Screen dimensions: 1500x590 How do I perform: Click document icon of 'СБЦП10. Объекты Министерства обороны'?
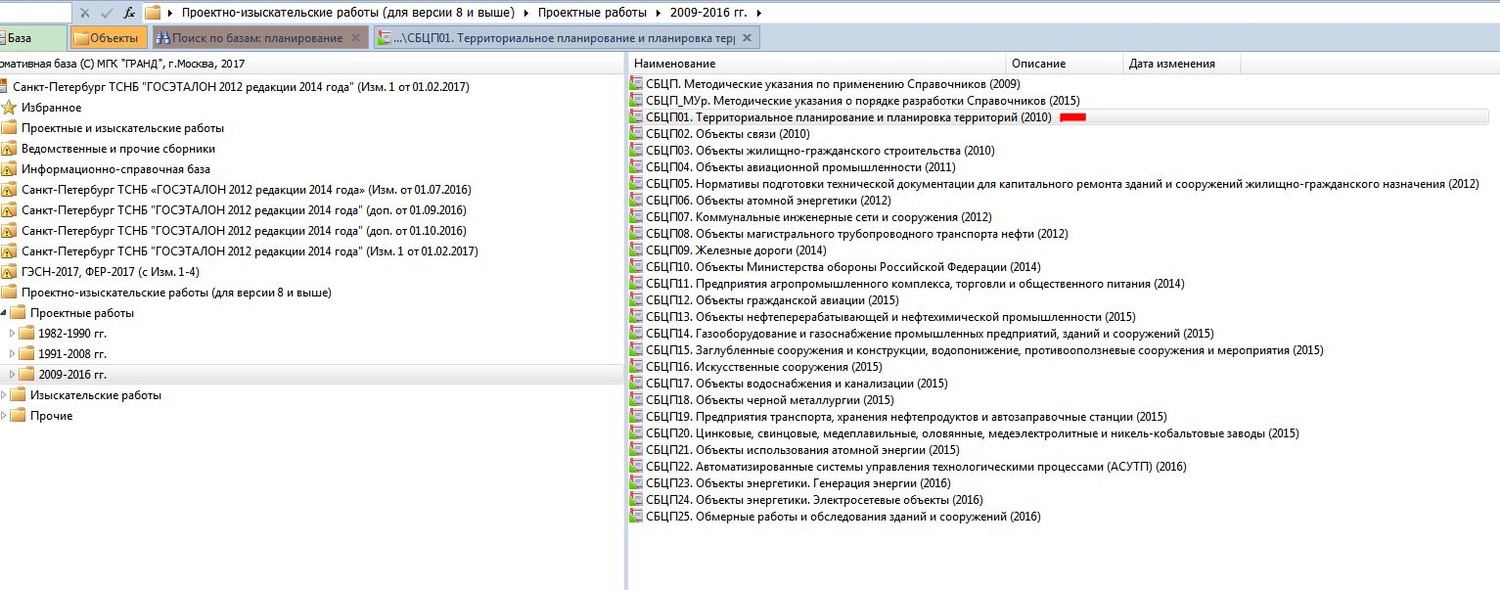[x=636, y=267]
